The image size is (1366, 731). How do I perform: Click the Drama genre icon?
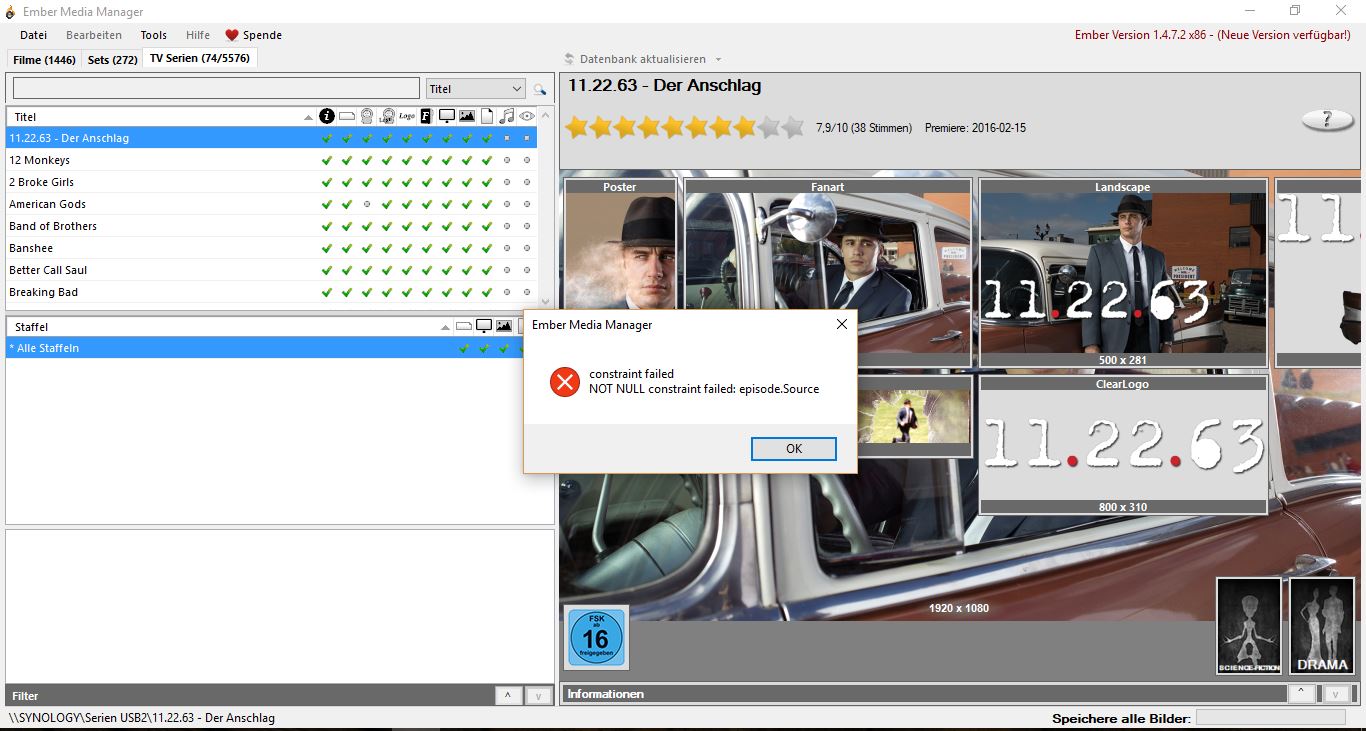tap(1322, 626)
